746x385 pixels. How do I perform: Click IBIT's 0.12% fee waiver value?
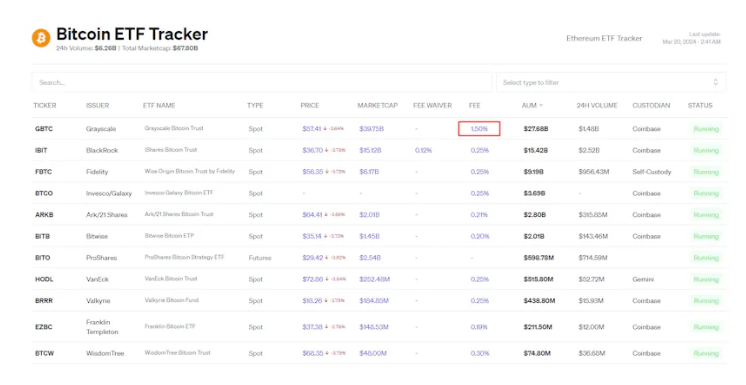point(423,150)
